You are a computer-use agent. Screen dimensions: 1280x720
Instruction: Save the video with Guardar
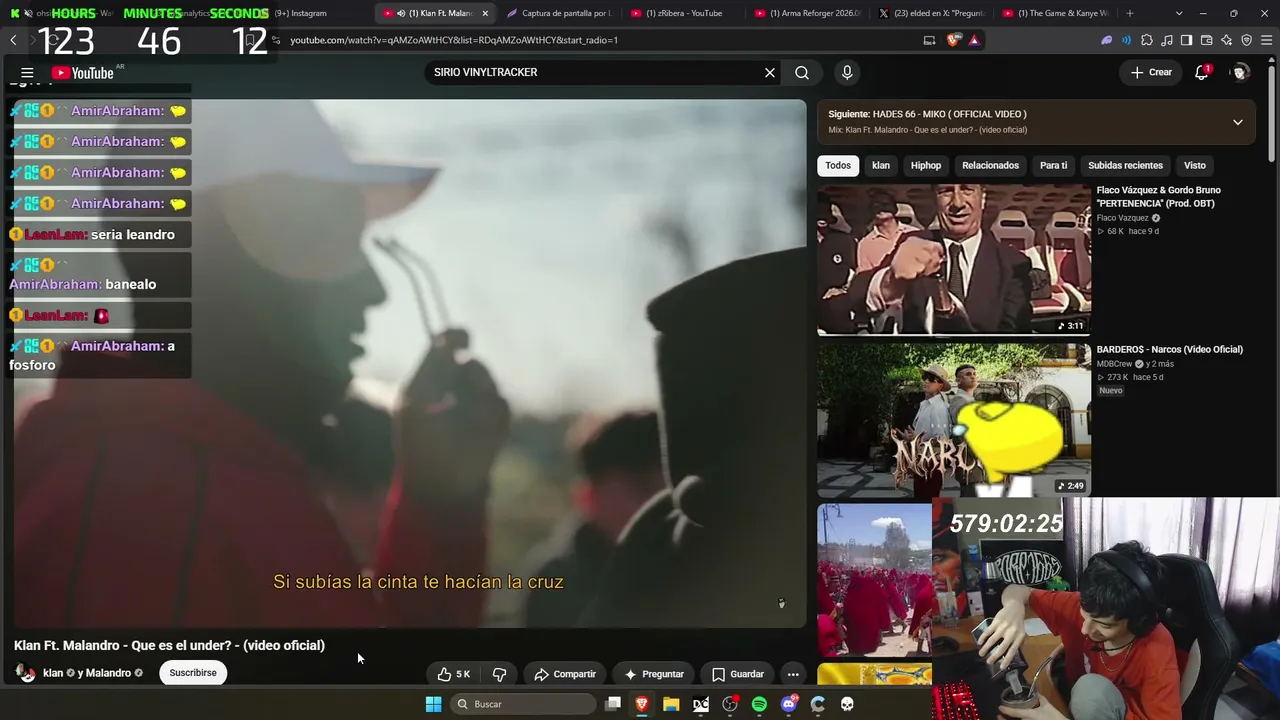(x=738, y=674)
